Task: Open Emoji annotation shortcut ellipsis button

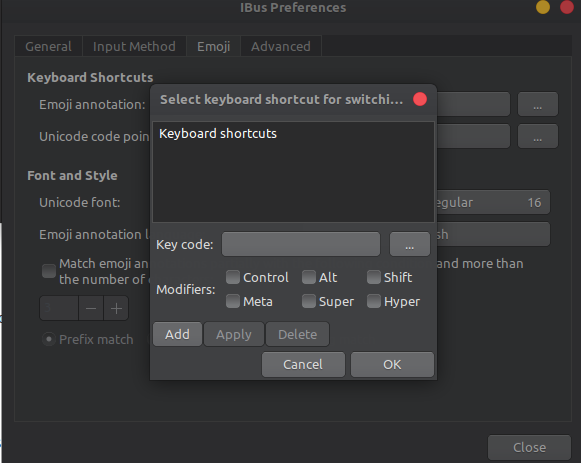Action: click(538, 104)
